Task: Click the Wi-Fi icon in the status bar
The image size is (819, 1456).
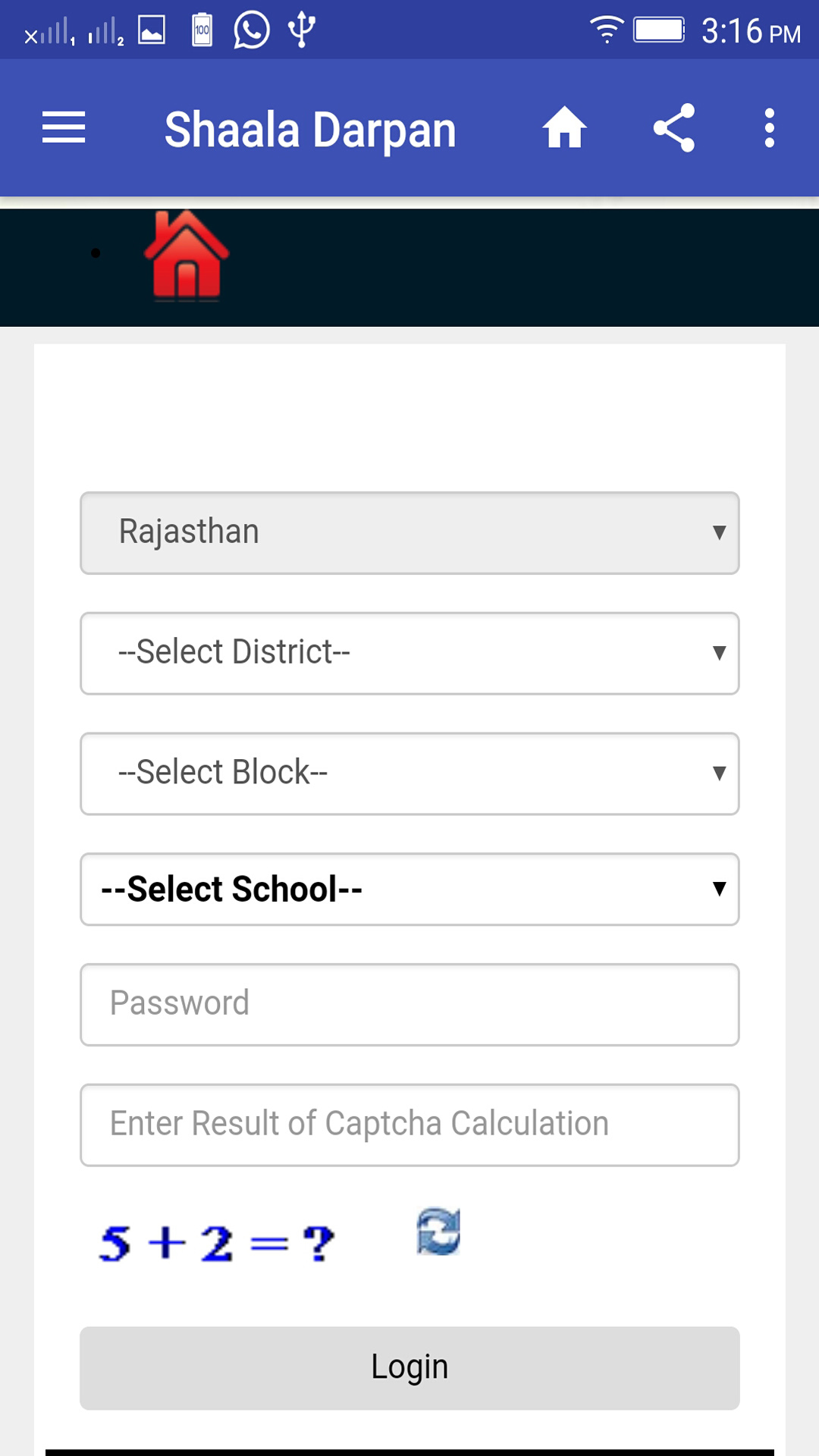Action: [606, 30]
